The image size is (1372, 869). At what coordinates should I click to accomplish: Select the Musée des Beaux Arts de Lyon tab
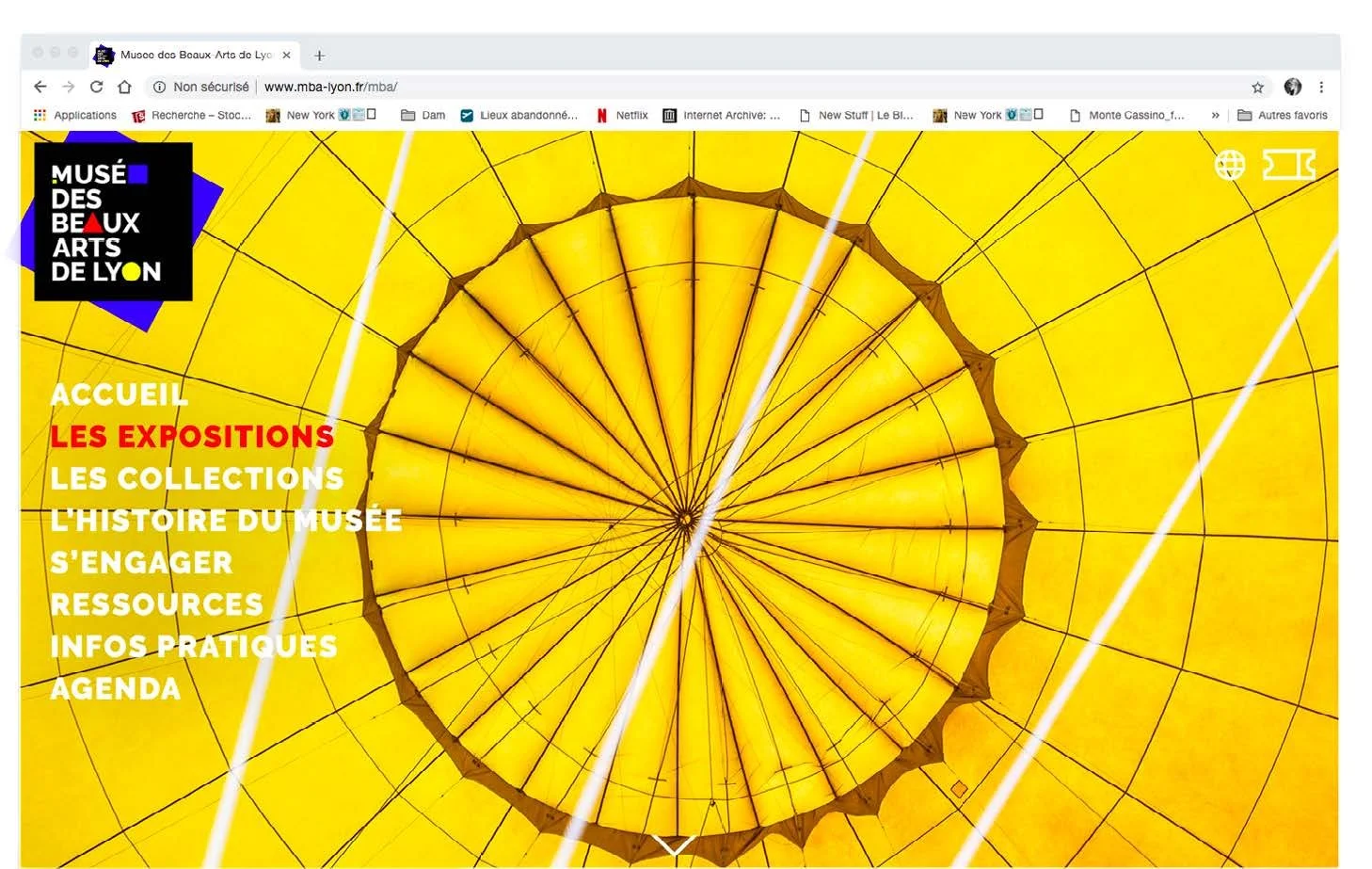point(194,56)
